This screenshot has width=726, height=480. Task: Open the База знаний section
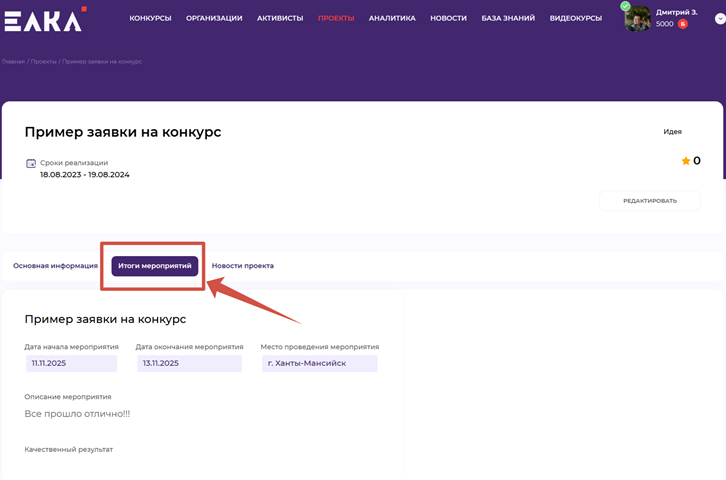[508, 18]
